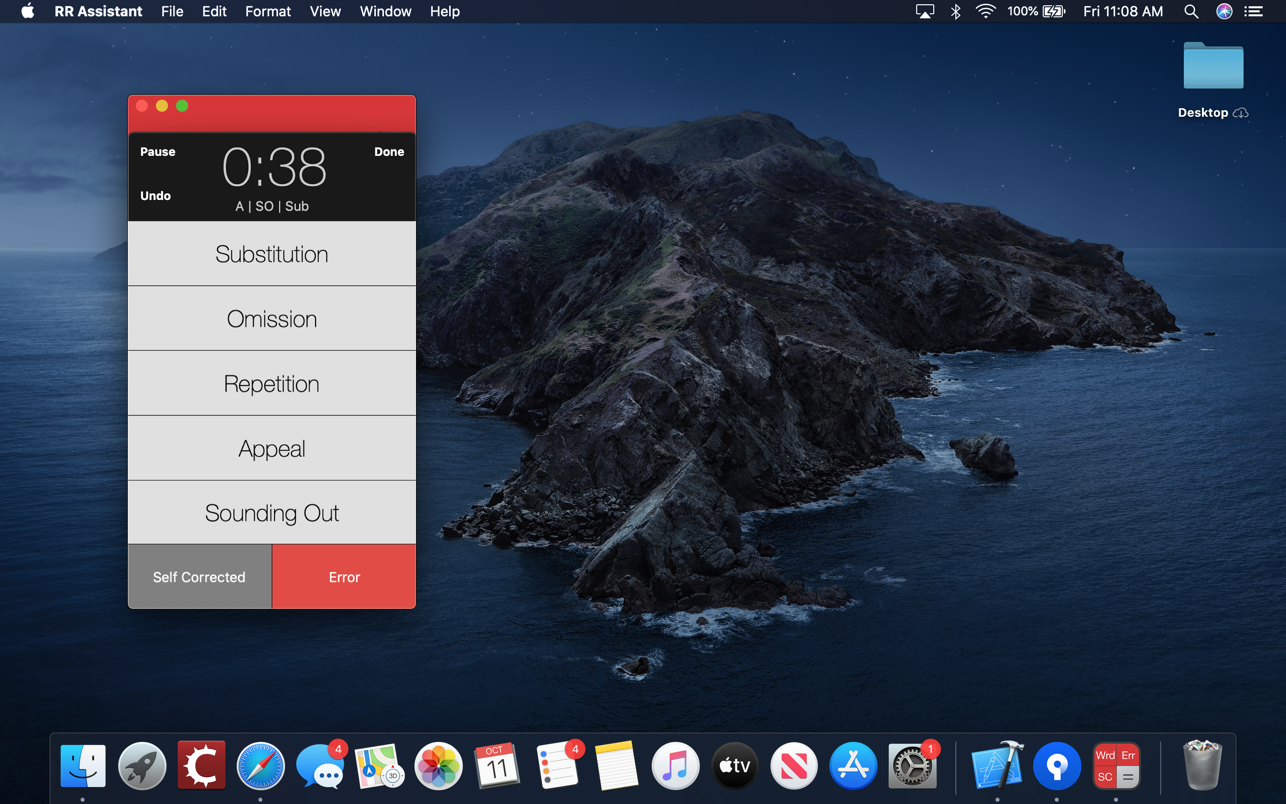This screenshot has height=804, width=1286.
Task: Open the Help menu
Action: (445, 11)
